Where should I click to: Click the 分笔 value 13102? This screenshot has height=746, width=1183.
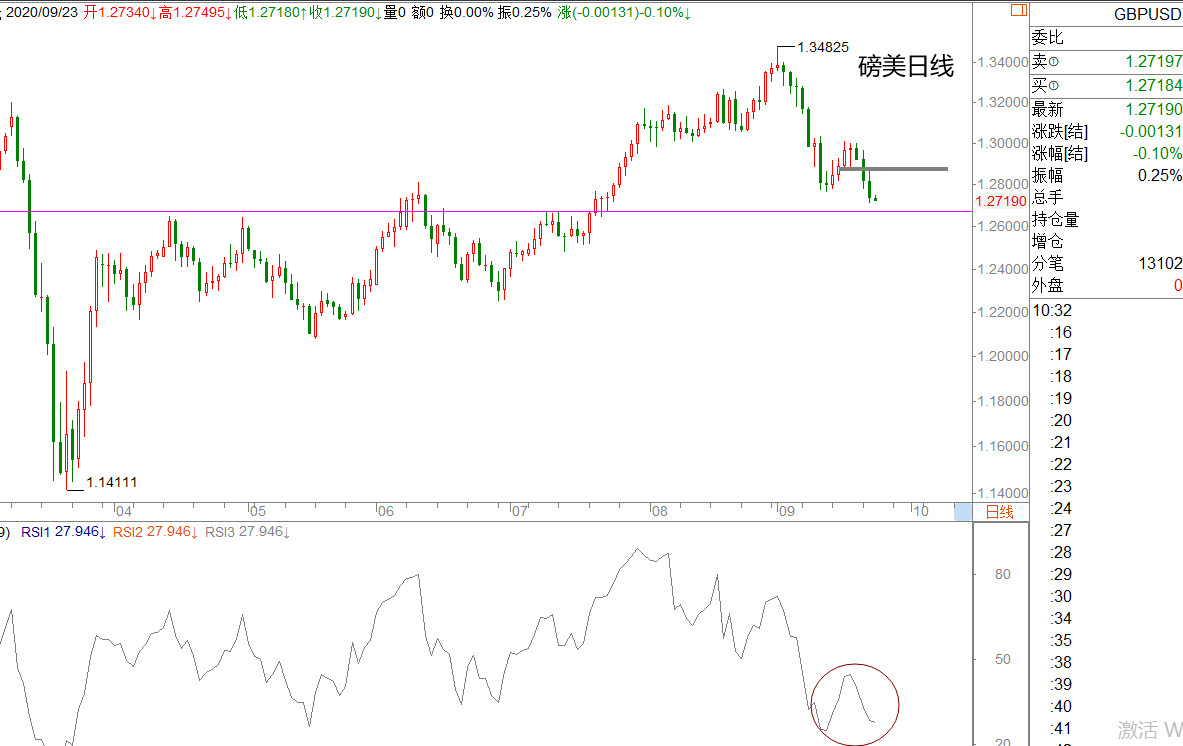click(x=1160, y=263)
